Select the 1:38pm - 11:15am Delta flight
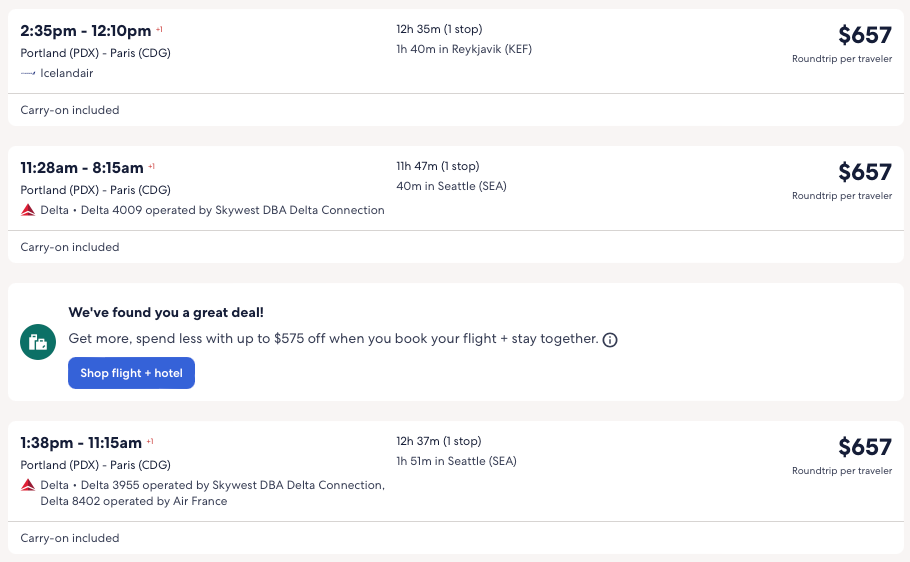 [x=82, y=443]
